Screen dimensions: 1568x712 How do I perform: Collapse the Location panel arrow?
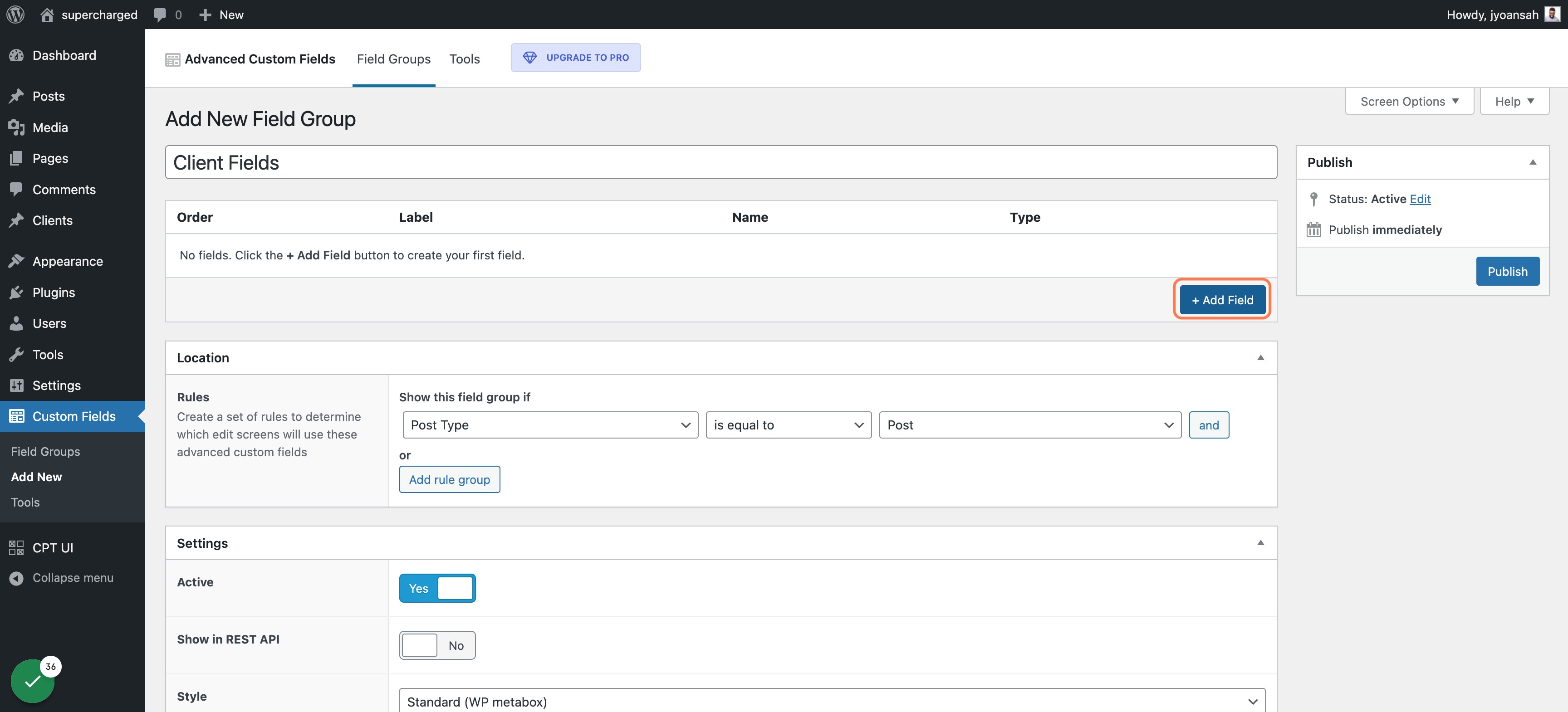[x=1260, y=358]
